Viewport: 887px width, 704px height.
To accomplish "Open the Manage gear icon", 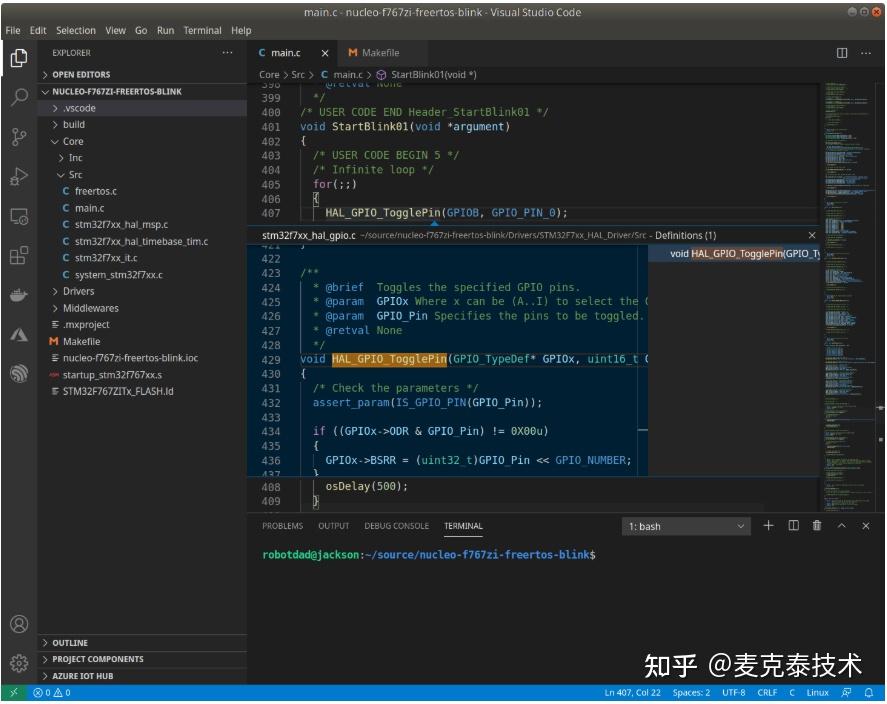I will (x=18, y=662).
